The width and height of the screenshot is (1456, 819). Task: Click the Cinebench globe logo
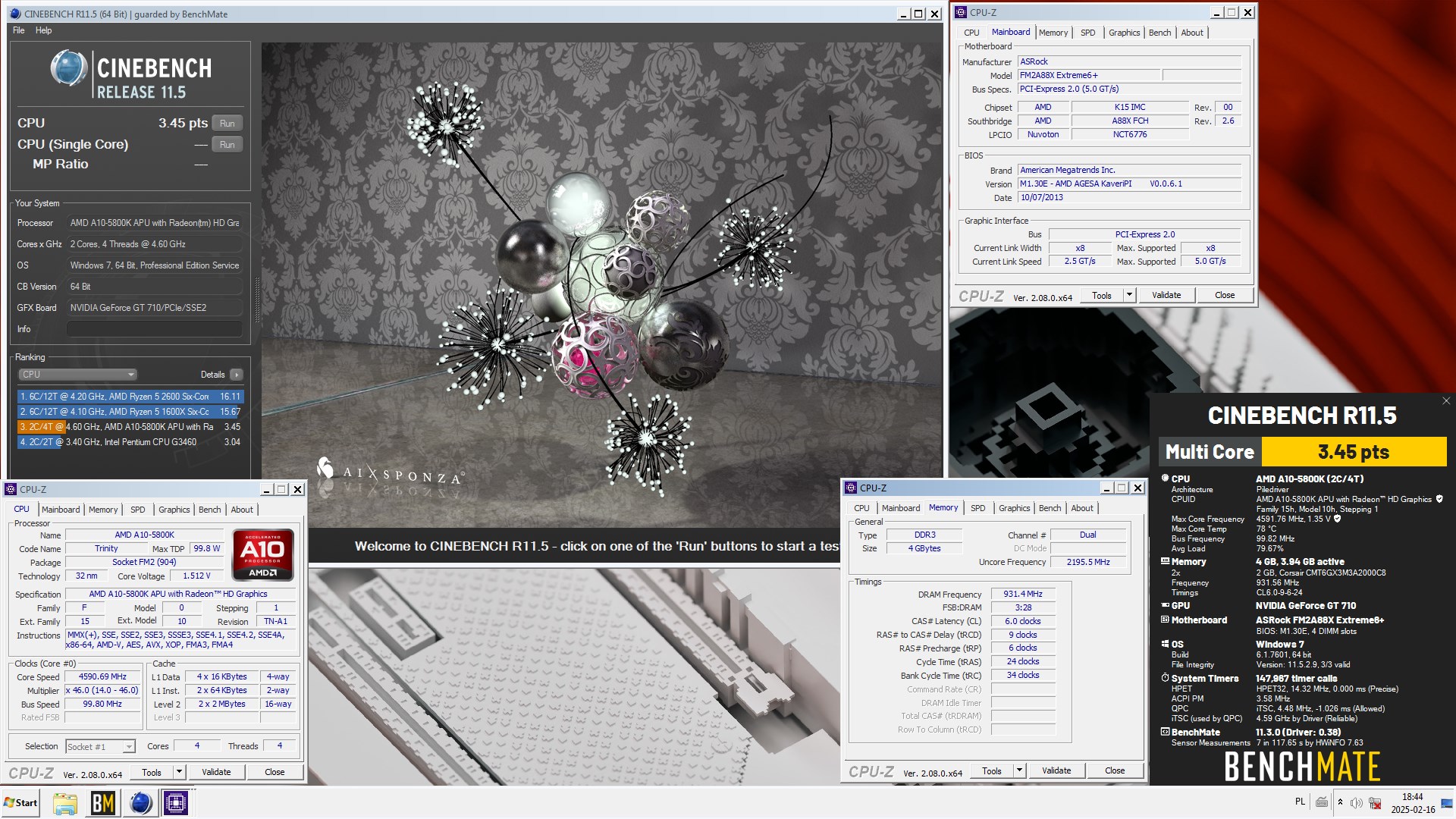point(69,68)
